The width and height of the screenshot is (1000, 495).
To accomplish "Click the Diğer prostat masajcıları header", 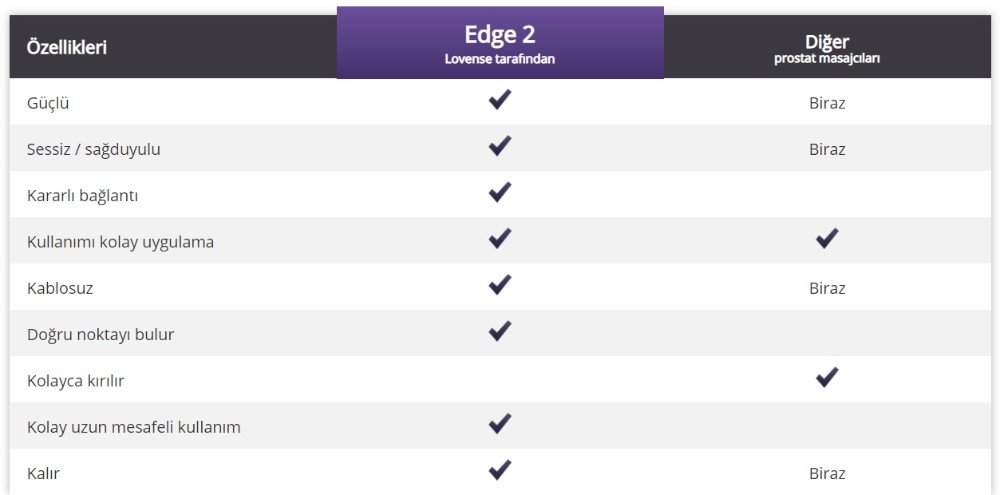I will (x=827, y=48).
